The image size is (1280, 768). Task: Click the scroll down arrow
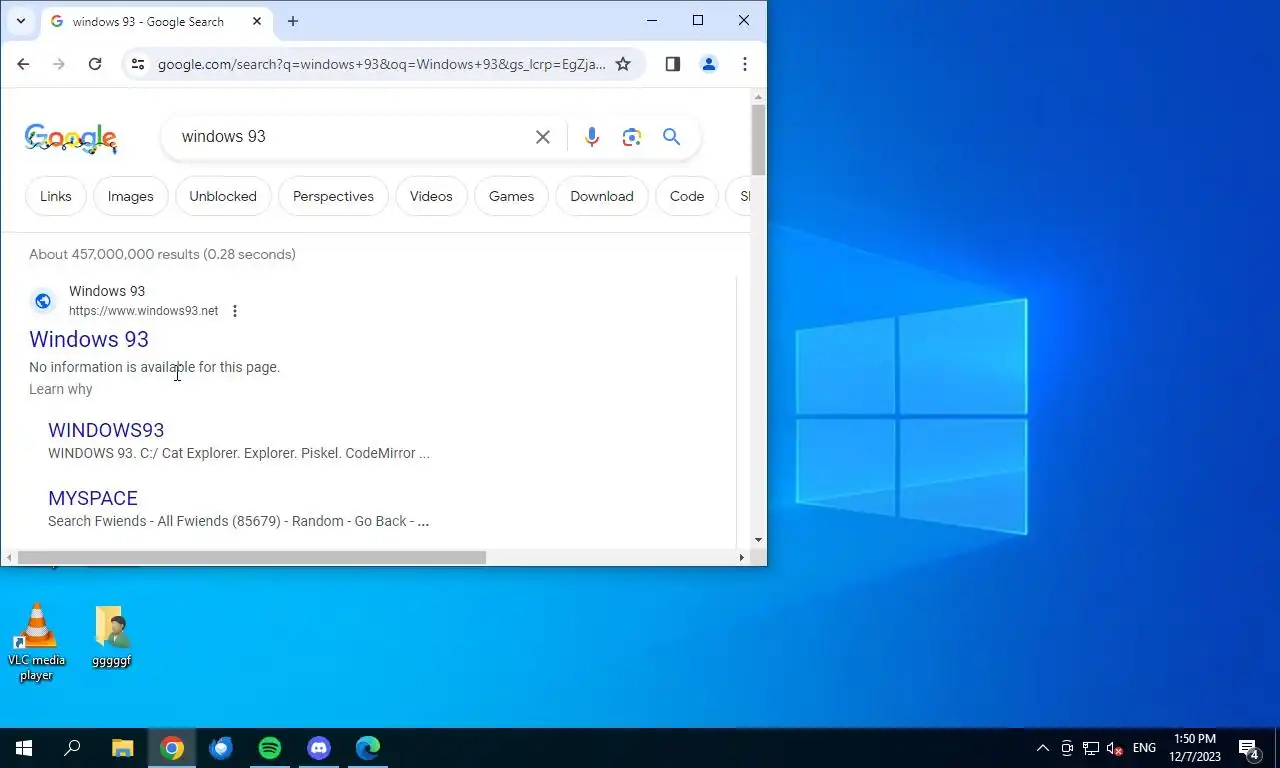pyautogui.click(x=758, y=540)
